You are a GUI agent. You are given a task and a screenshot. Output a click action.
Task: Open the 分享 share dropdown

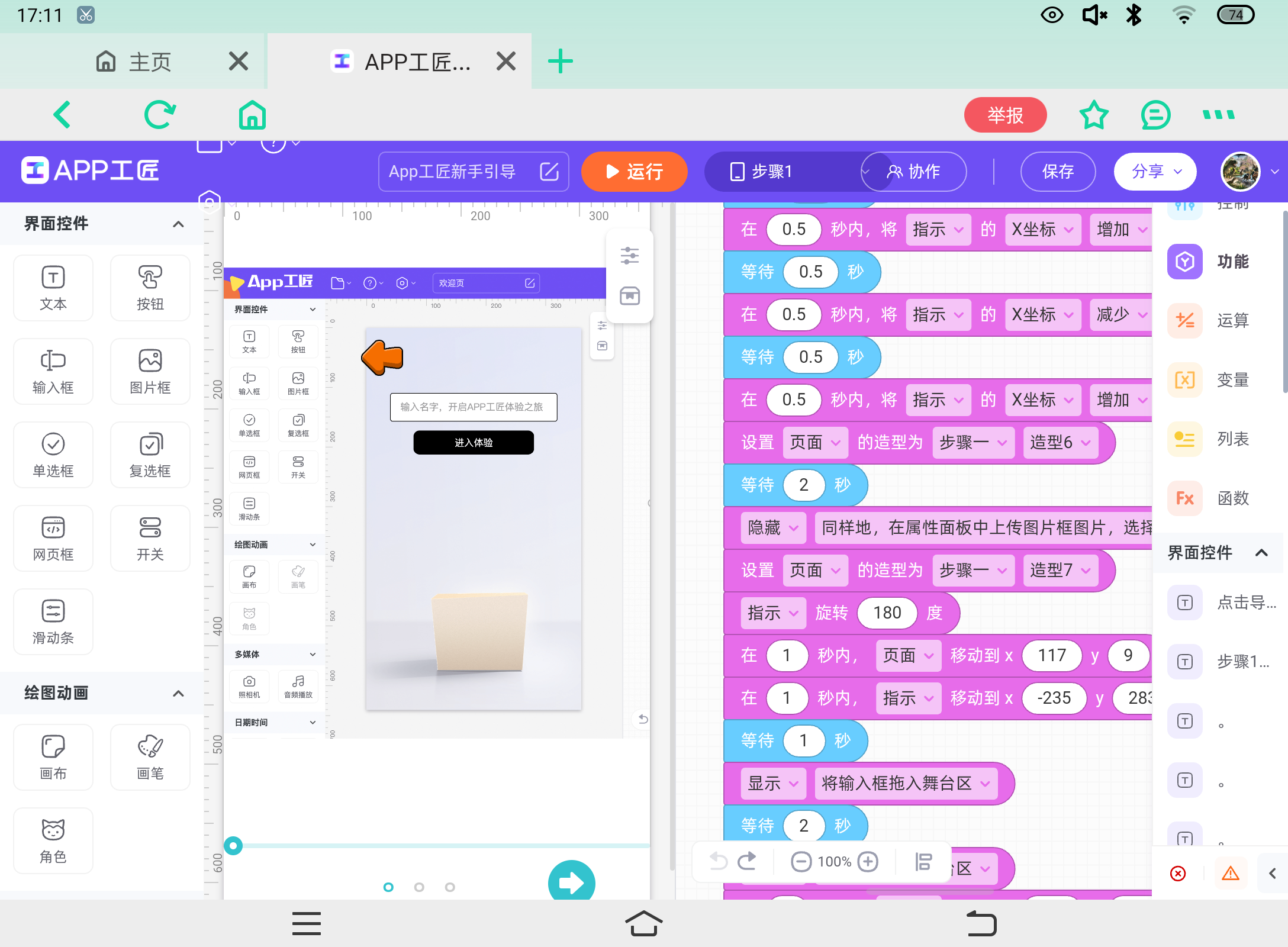coord(1155,172)
